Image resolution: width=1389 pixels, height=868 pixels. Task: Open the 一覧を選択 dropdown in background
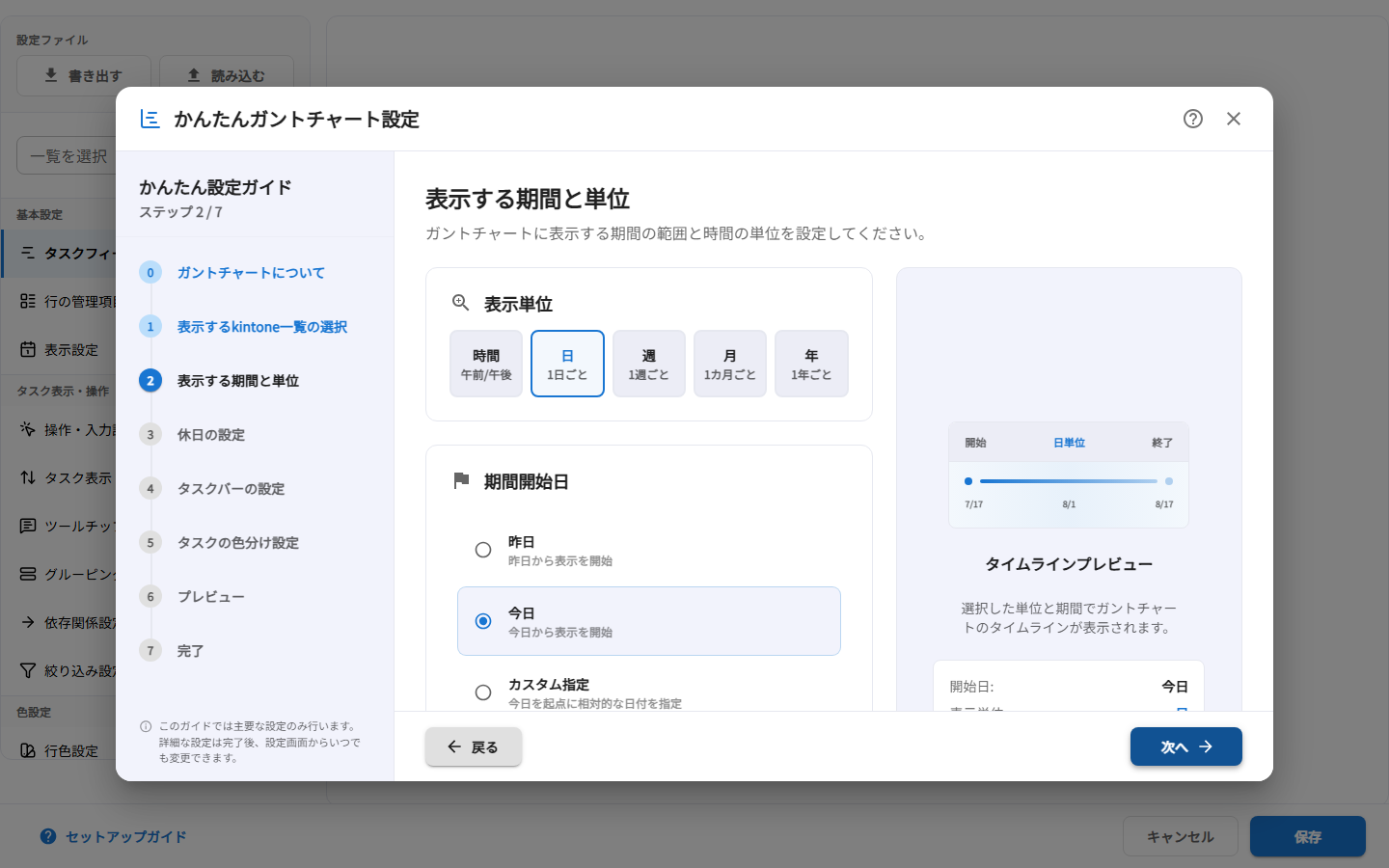(x=67, y=155)
